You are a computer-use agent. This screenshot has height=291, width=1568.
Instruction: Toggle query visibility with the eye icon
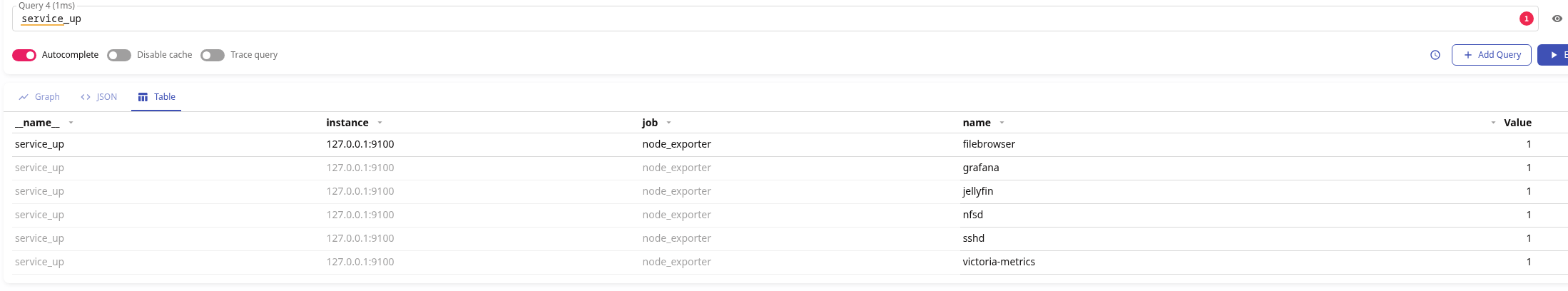click(1557, 19)
